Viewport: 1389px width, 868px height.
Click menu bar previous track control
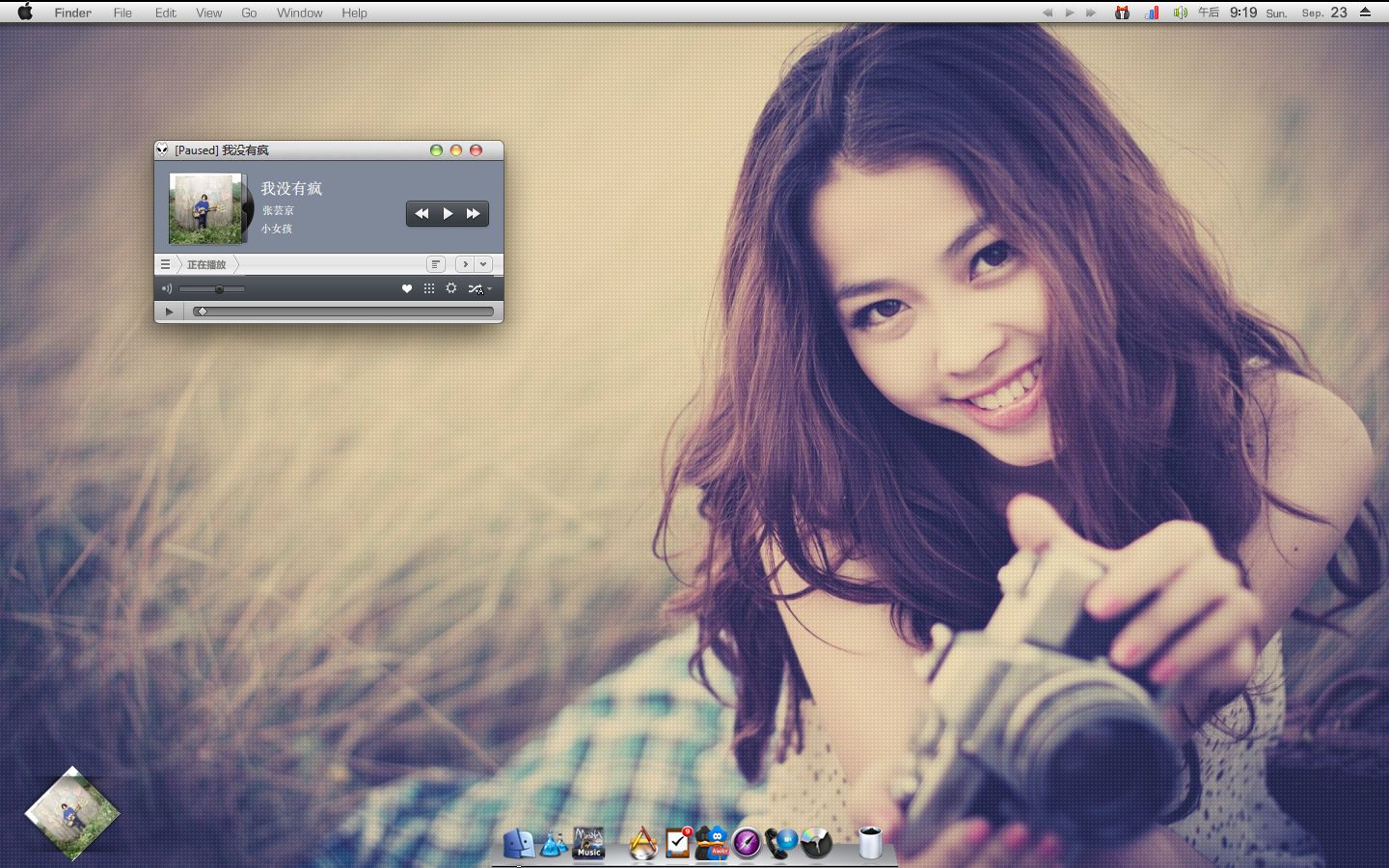click(x=1048, y=13)
